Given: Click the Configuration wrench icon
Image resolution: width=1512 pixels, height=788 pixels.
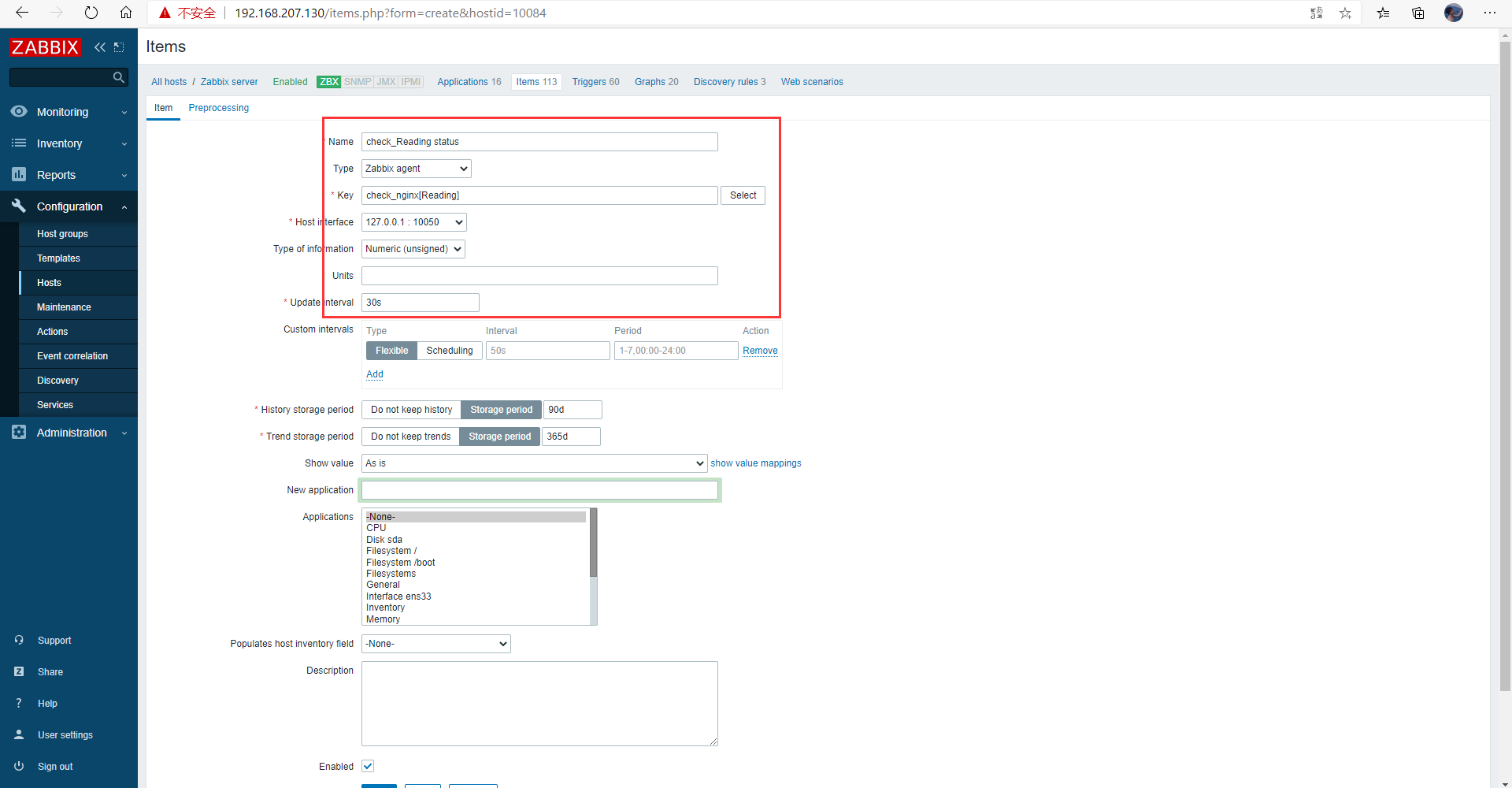Looking at the screenshot, I should 19,206.
